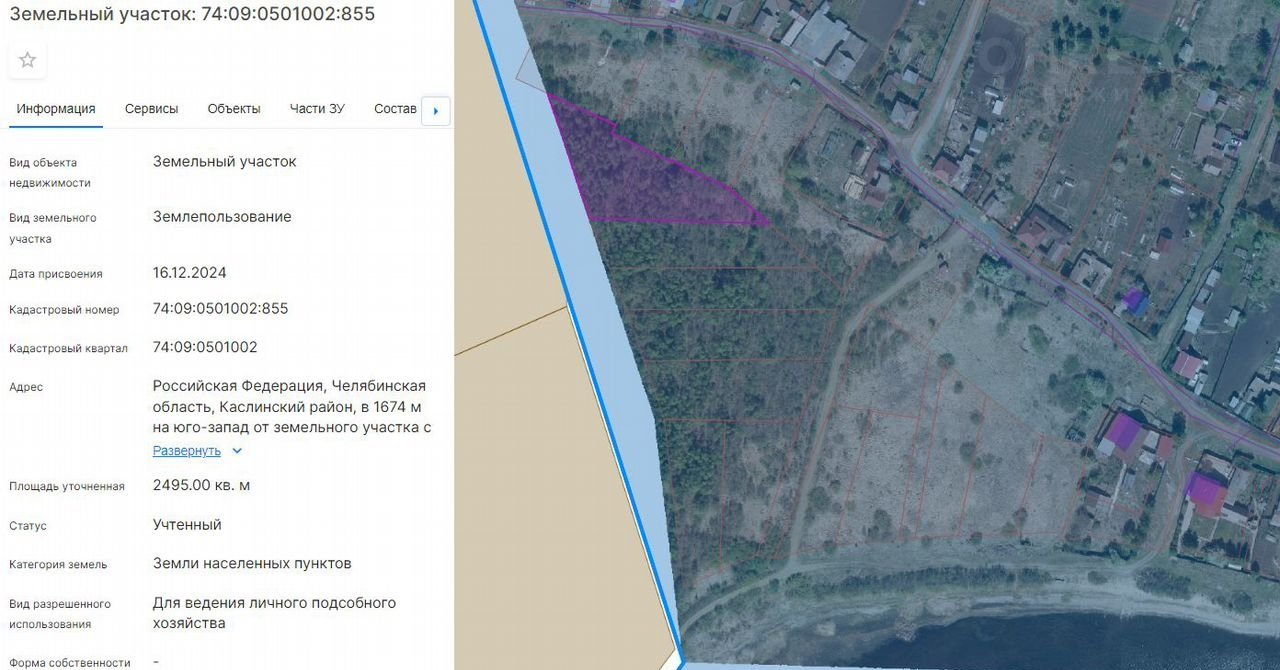Click the assignment date 16.12.2024

190,273
